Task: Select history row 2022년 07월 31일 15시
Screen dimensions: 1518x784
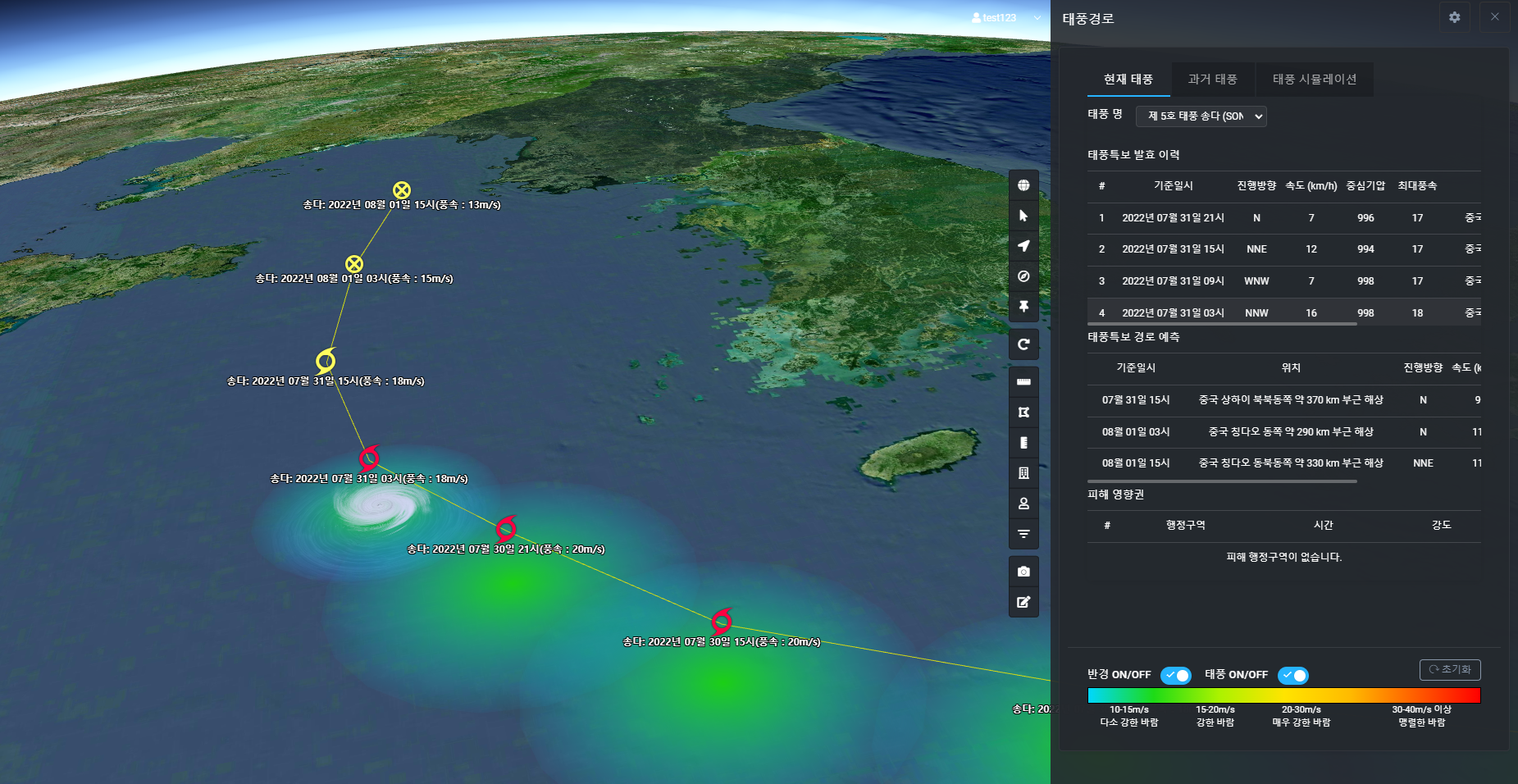Action: click(x=1173, y=249)
